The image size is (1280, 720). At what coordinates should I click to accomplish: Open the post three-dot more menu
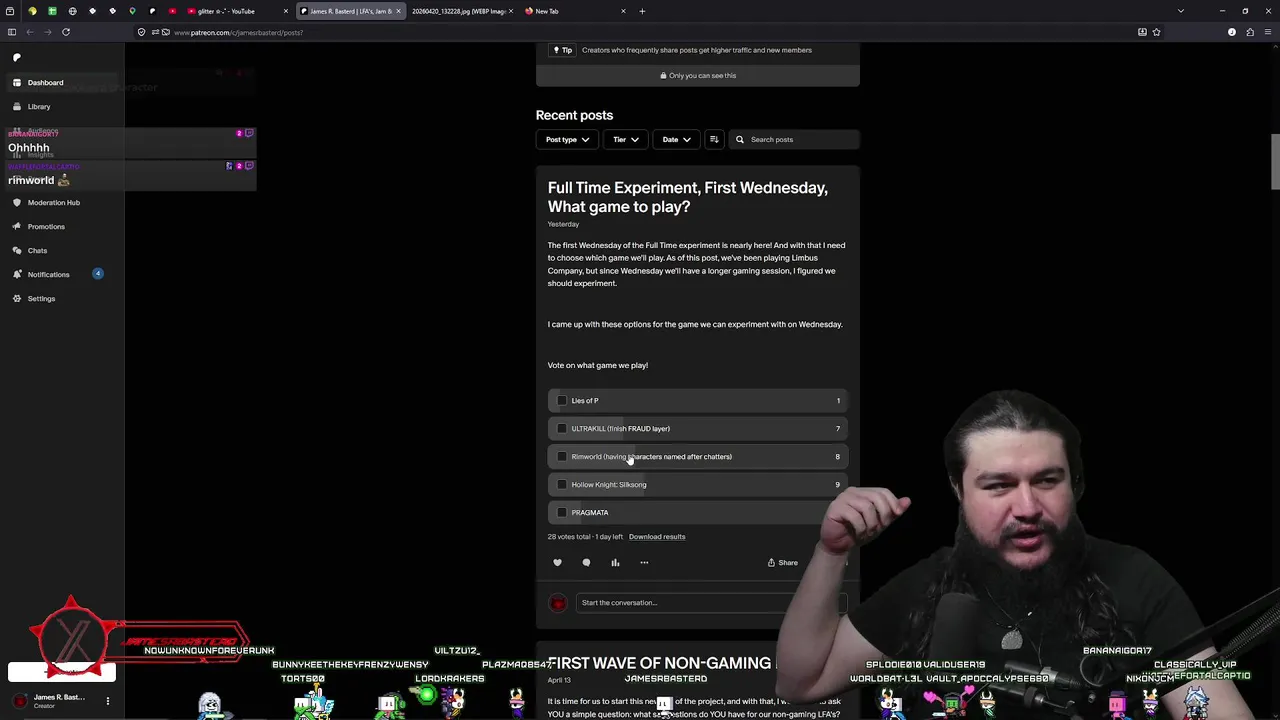(x=644, y=563)
